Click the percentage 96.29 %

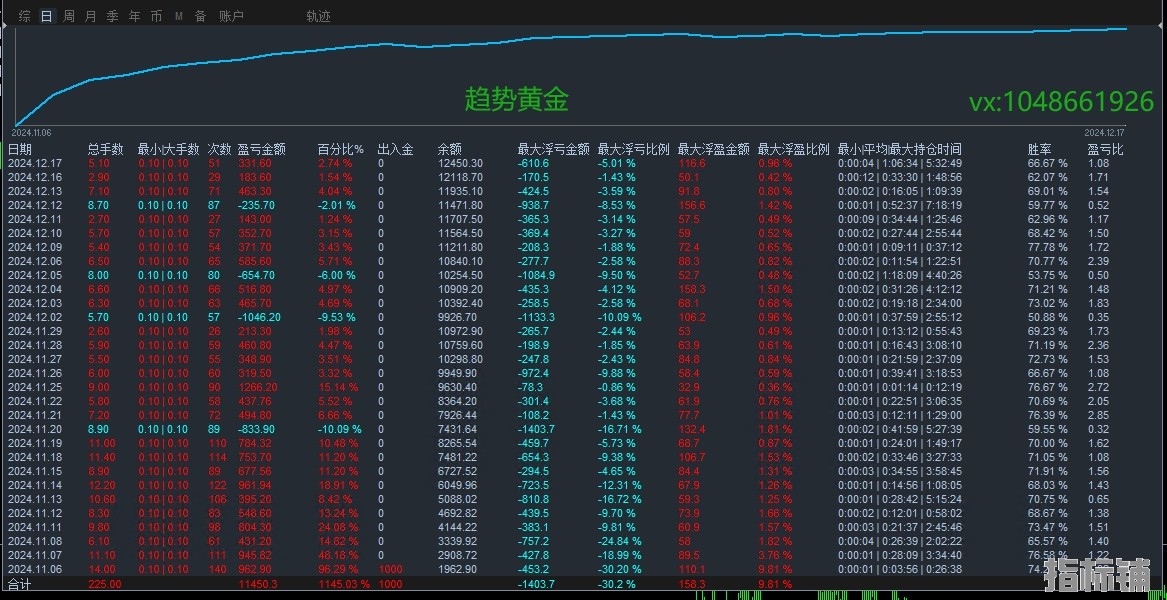coord(340,569)
